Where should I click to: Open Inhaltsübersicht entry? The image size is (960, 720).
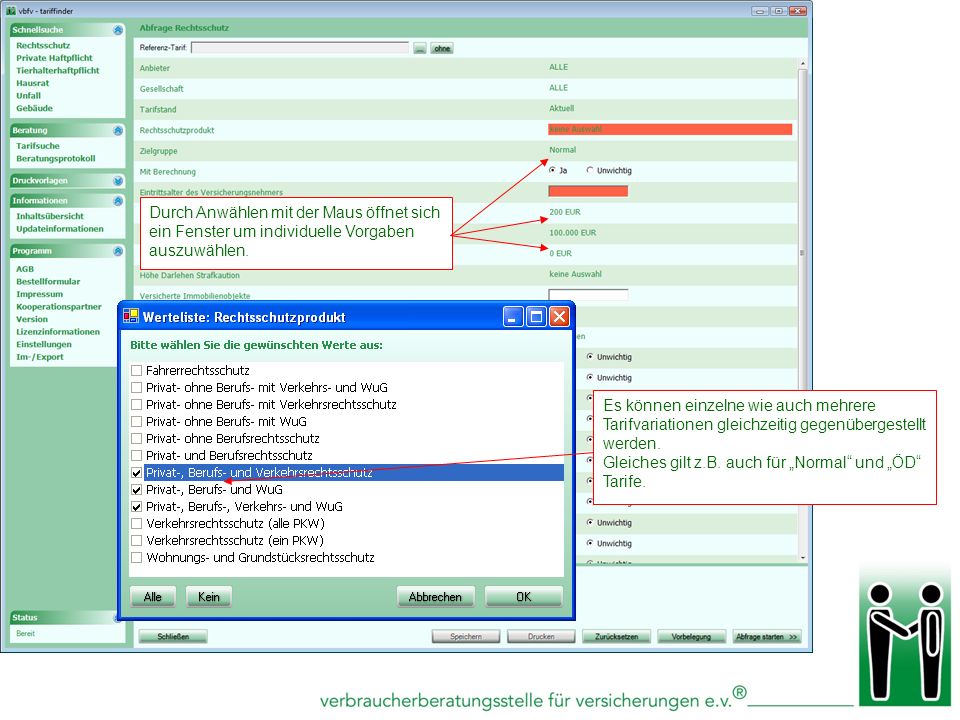point(50,216)
